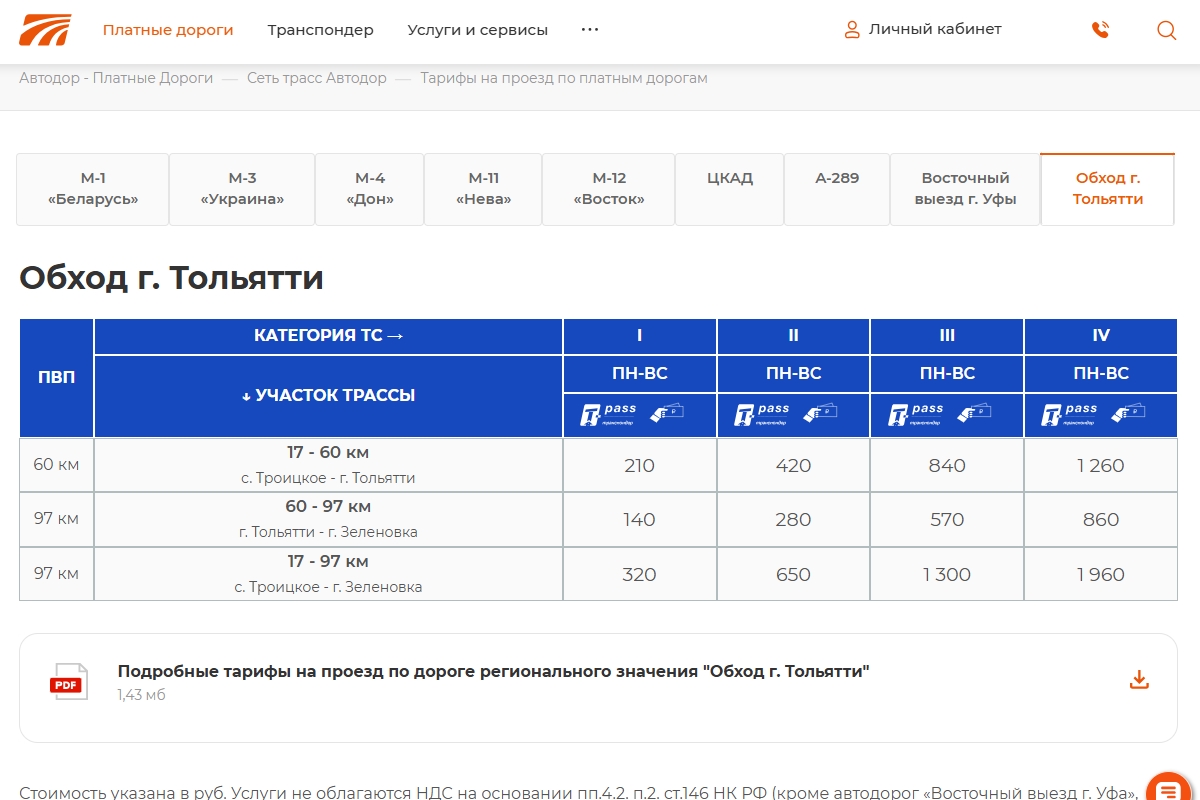Click T-pass transponder icon in category II column
Screen dimensions: 1200x800
coord(763,414)
